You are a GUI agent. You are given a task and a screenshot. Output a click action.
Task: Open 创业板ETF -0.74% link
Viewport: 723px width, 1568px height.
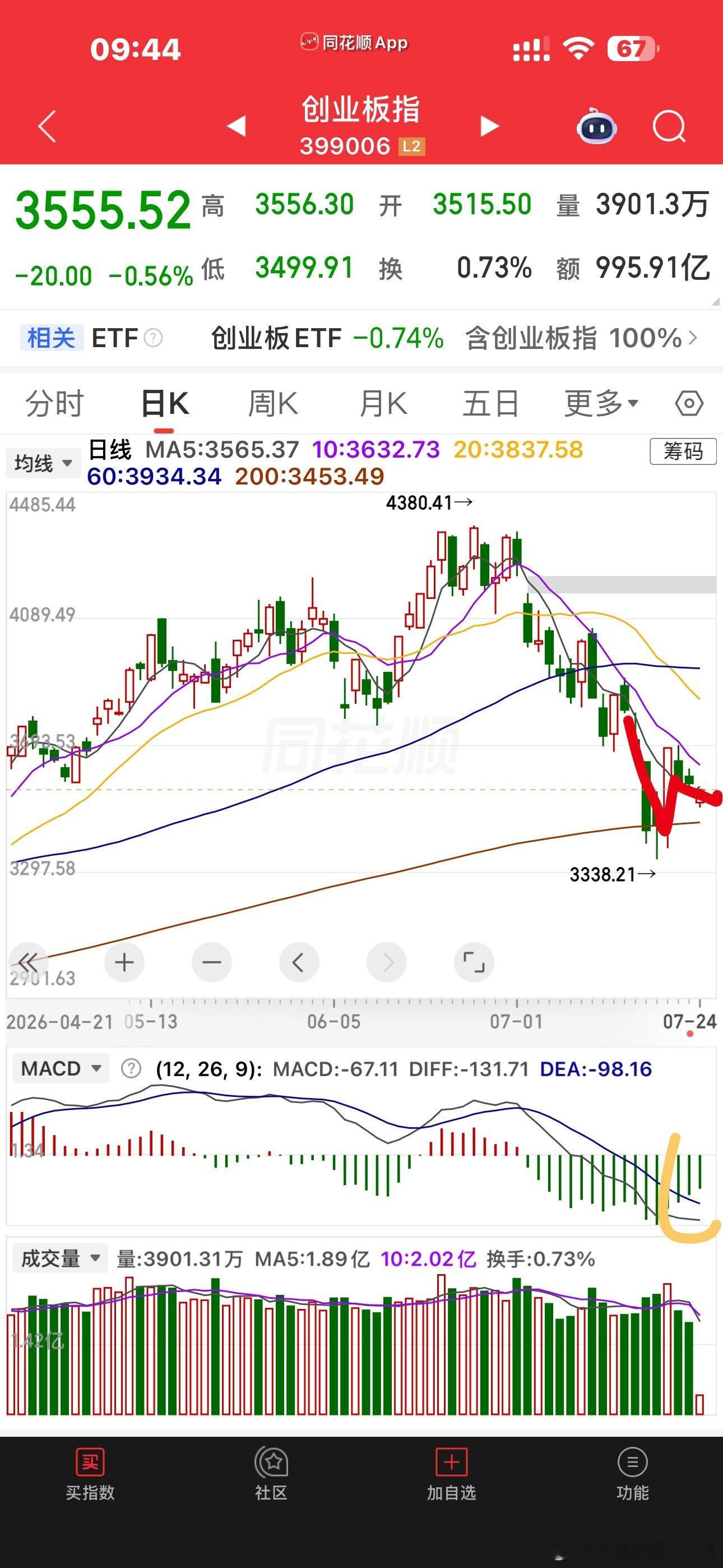[327, 338]
